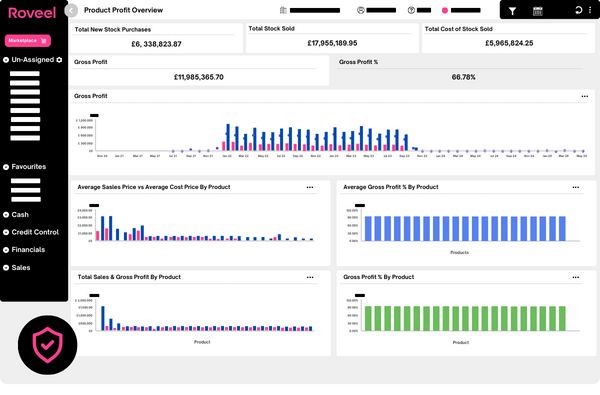Open the Marketplace button
This screenshot has width=600, height=395.
pyautogui.click(x=28, y=41)
